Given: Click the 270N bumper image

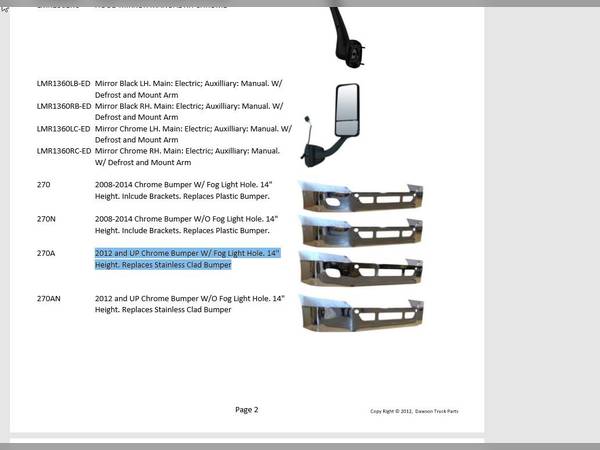Looking at the screenshot, I should click(x=360, y=231).
